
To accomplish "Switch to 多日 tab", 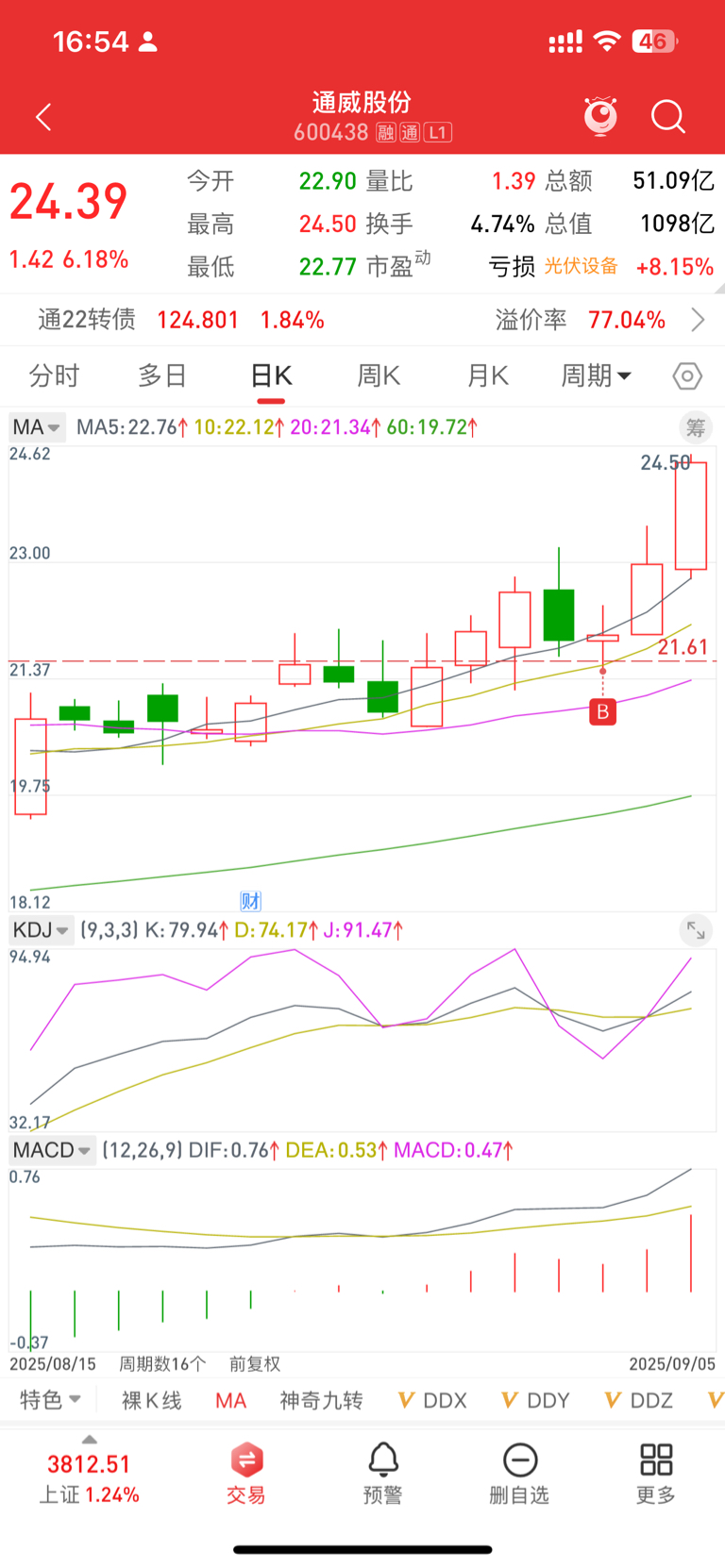I will click(162, 375).
